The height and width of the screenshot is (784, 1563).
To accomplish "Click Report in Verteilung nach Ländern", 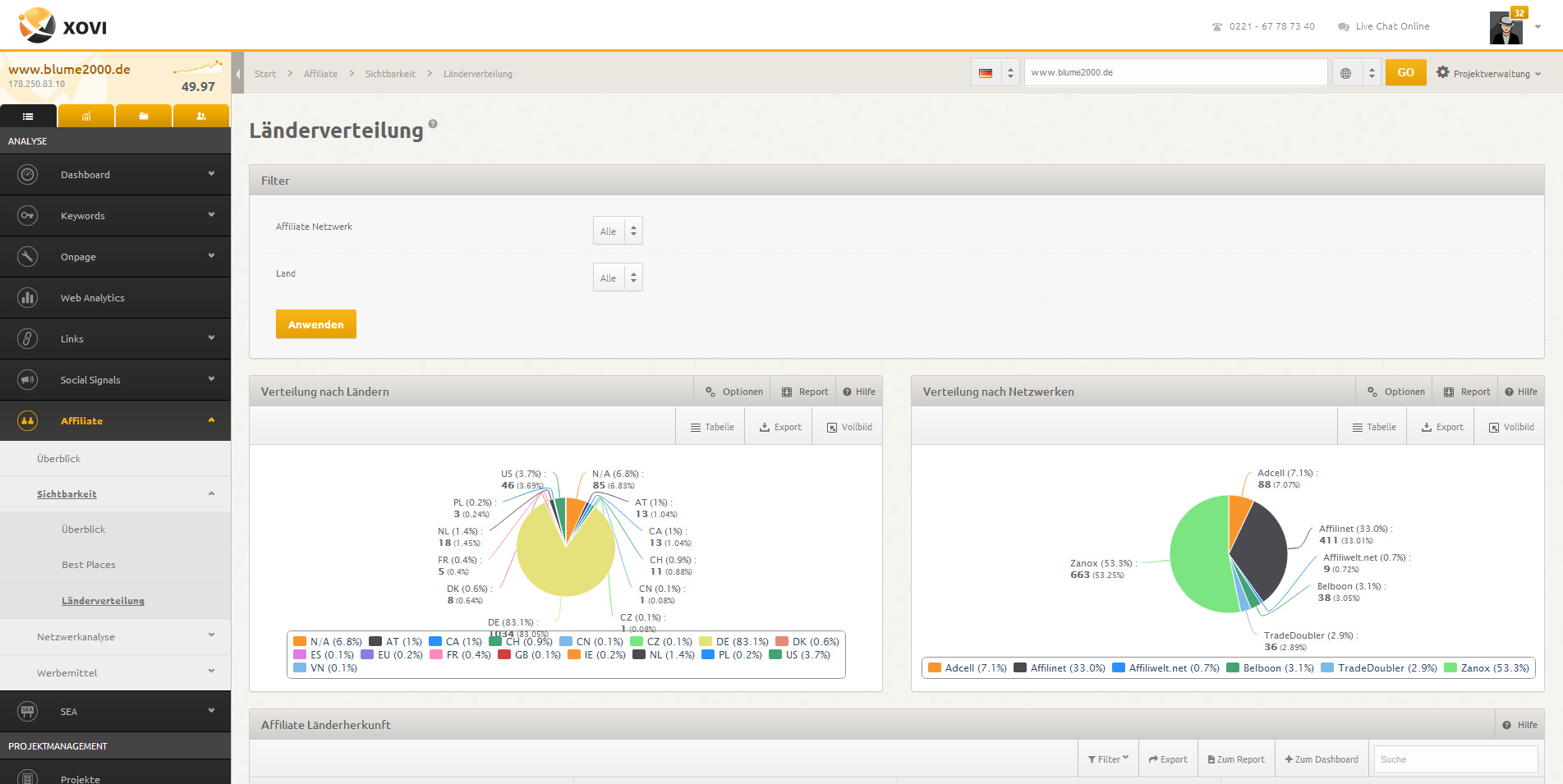I will pyautogui.click(x=804, y=392).
